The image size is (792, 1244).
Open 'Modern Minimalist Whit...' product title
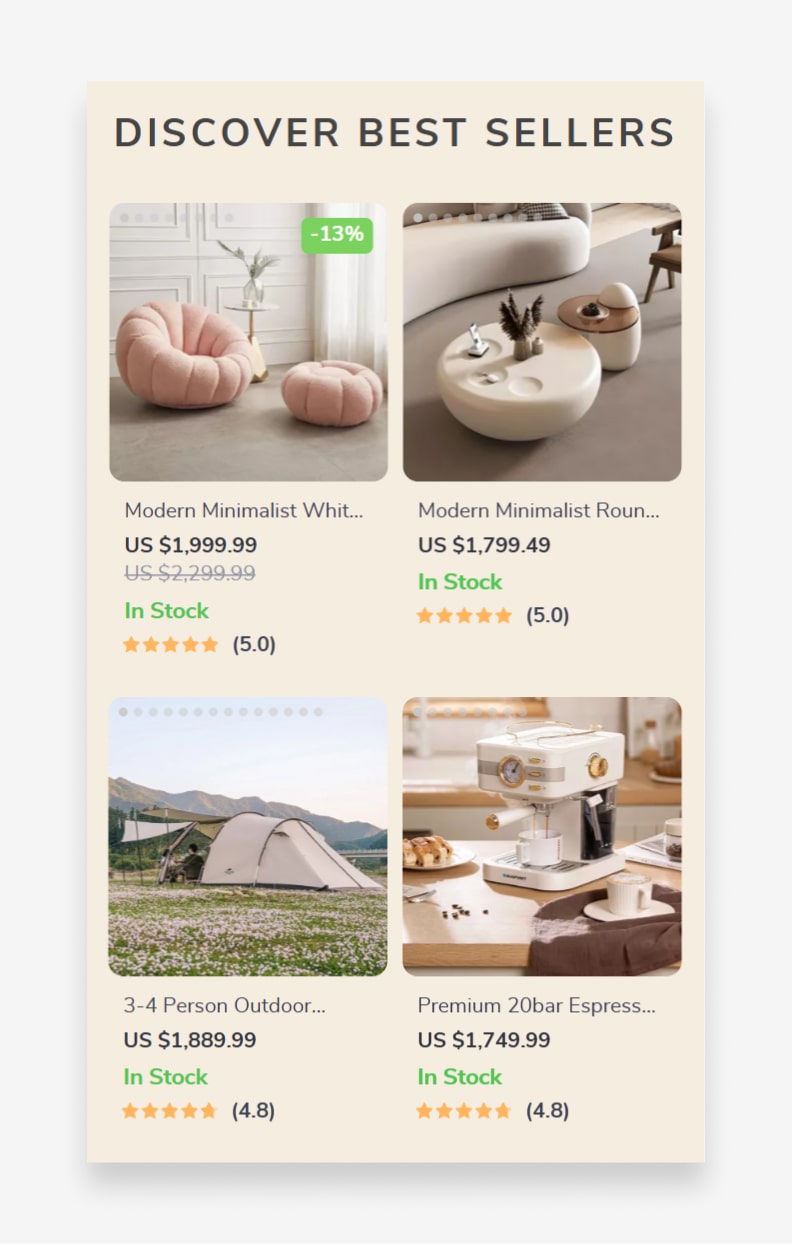click(244, 510)
